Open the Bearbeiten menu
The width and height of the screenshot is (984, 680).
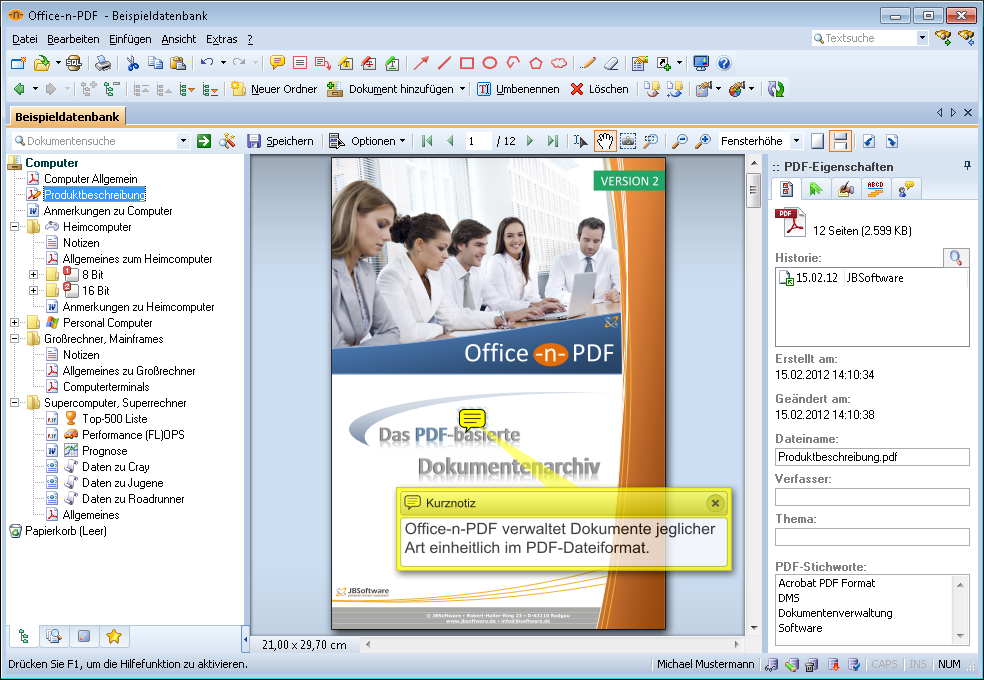(73, 39)
